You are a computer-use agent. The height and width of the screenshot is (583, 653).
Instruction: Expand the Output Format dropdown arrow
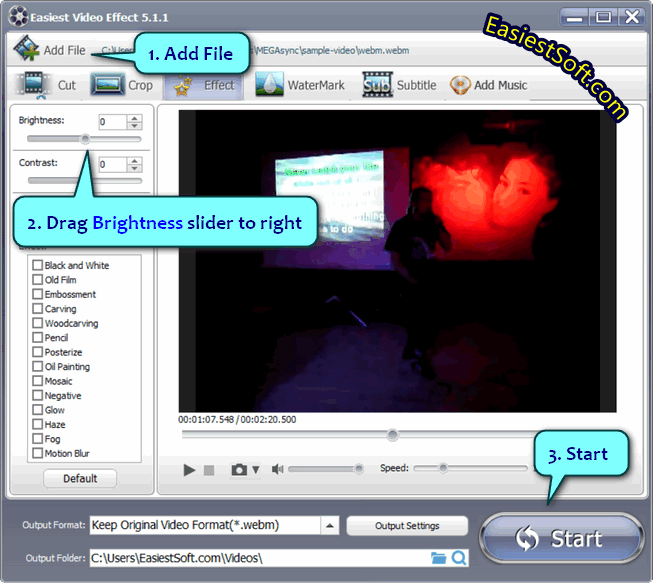coord(330,525)
